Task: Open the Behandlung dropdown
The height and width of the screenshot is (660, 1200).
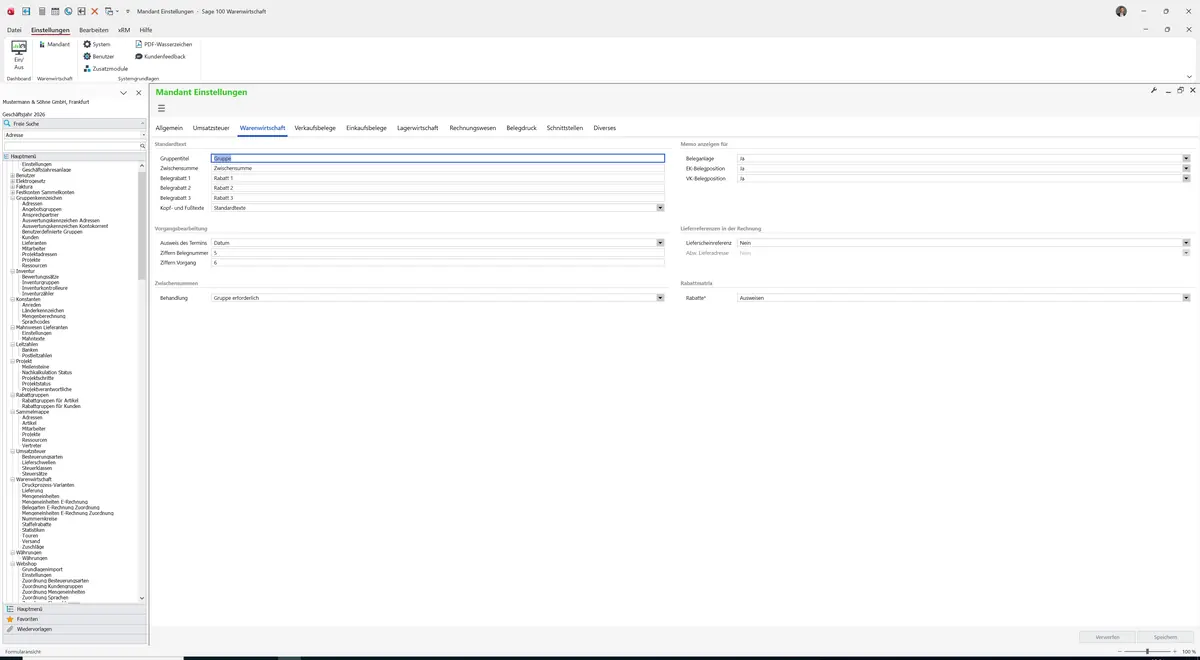Action: (660, 298)
